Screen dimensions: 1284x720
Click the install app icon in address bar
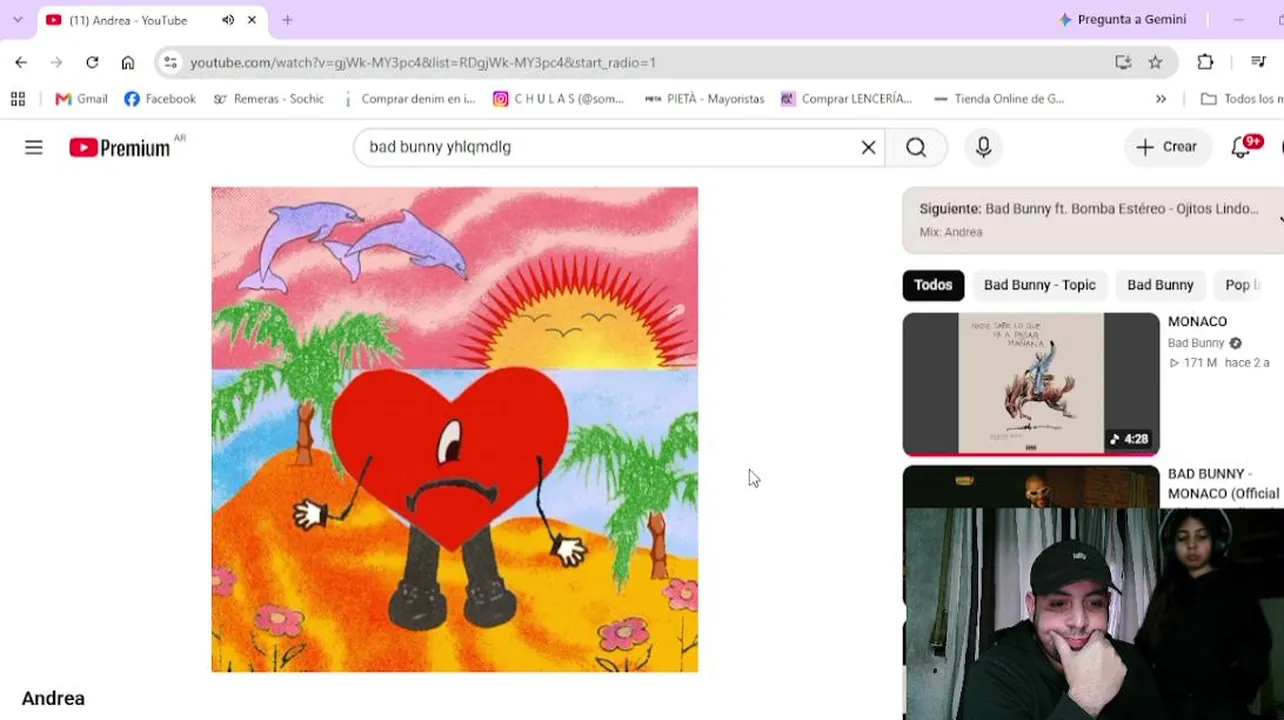pyautogui.click(x=1123, y=62)
